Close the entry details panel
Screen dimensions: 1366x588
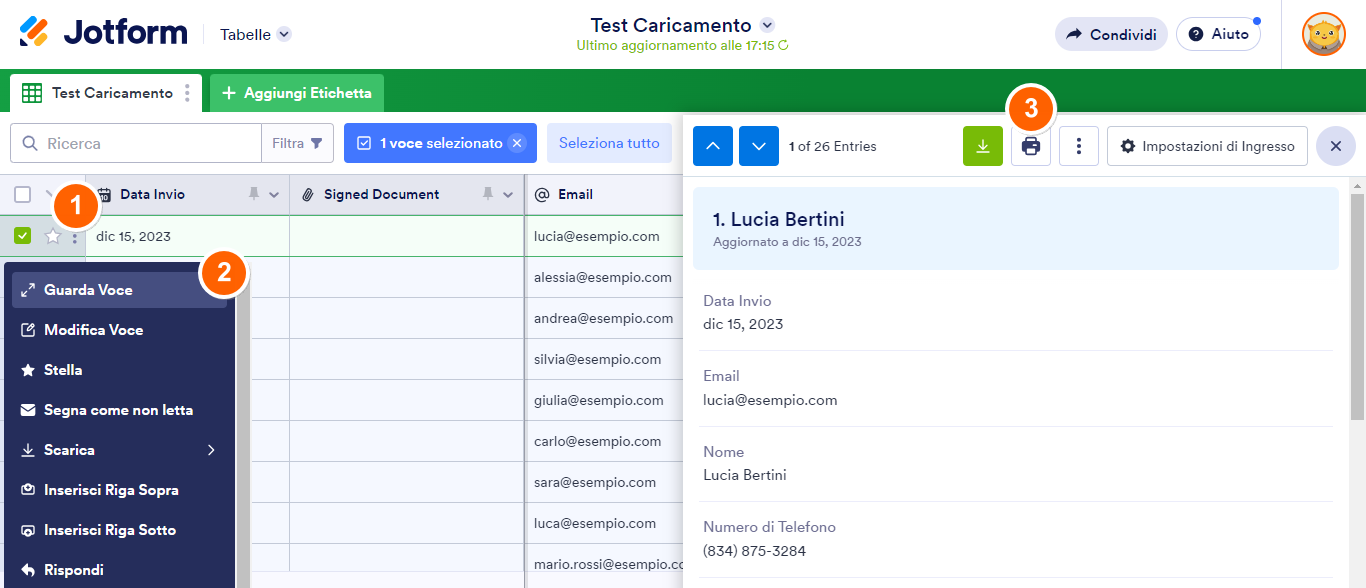point(1335,146)
